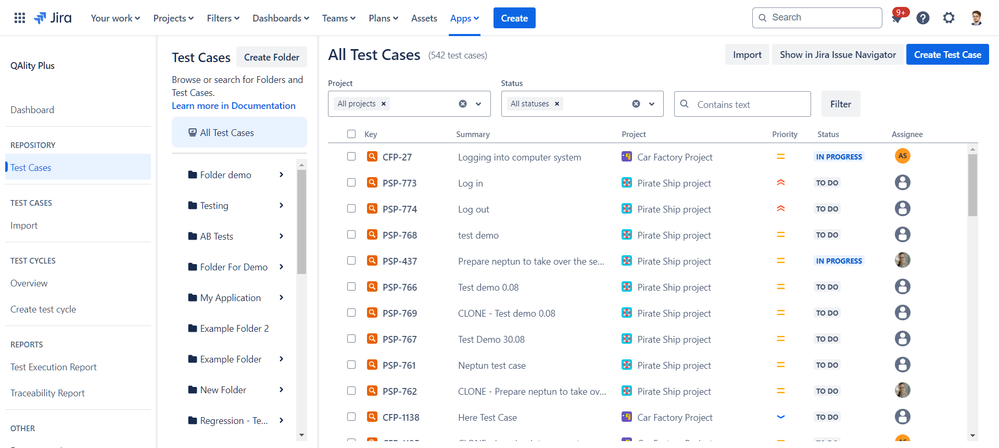Open the notifications bell

[x=897, y=18]
